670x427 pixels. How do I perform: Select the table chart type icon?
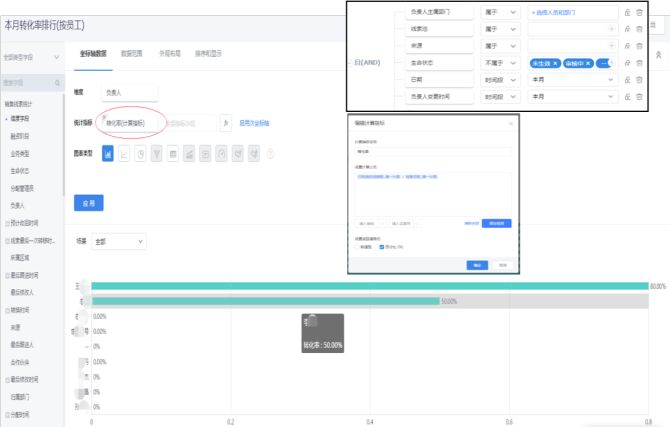pyautogui.click(x=172, y=153)
